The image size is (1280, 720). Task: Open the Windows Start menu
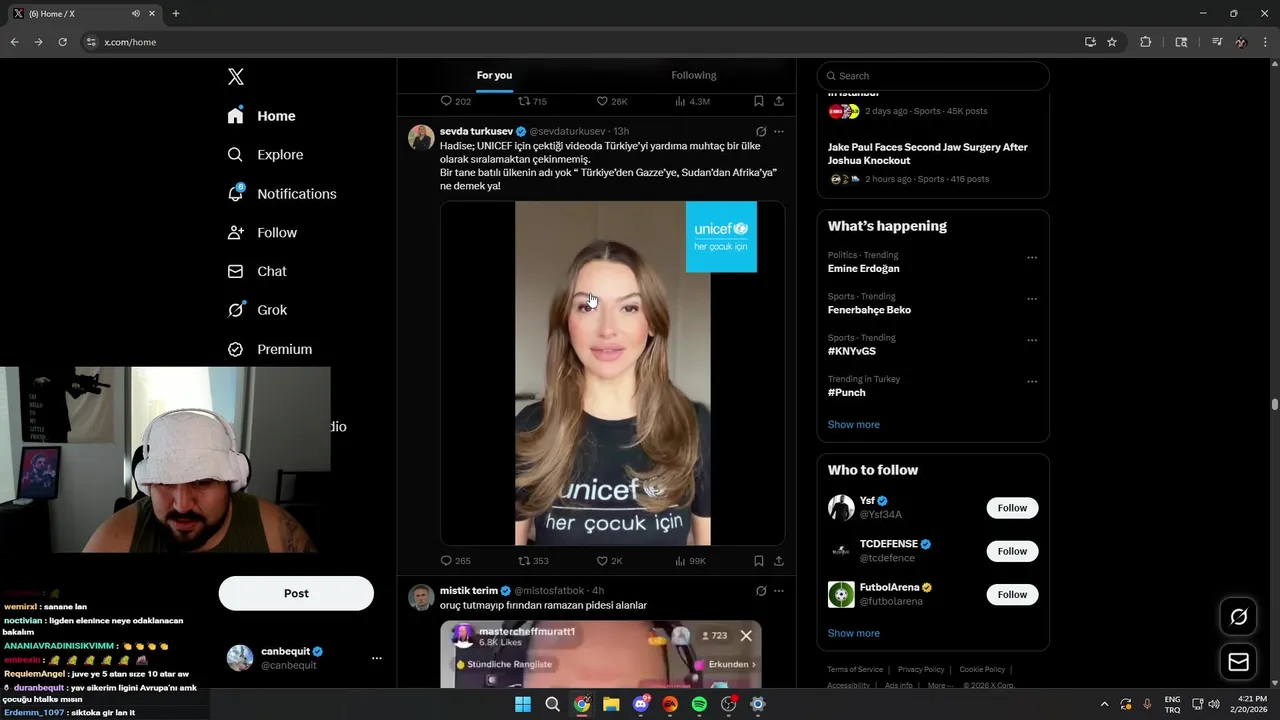click(523, 704)
